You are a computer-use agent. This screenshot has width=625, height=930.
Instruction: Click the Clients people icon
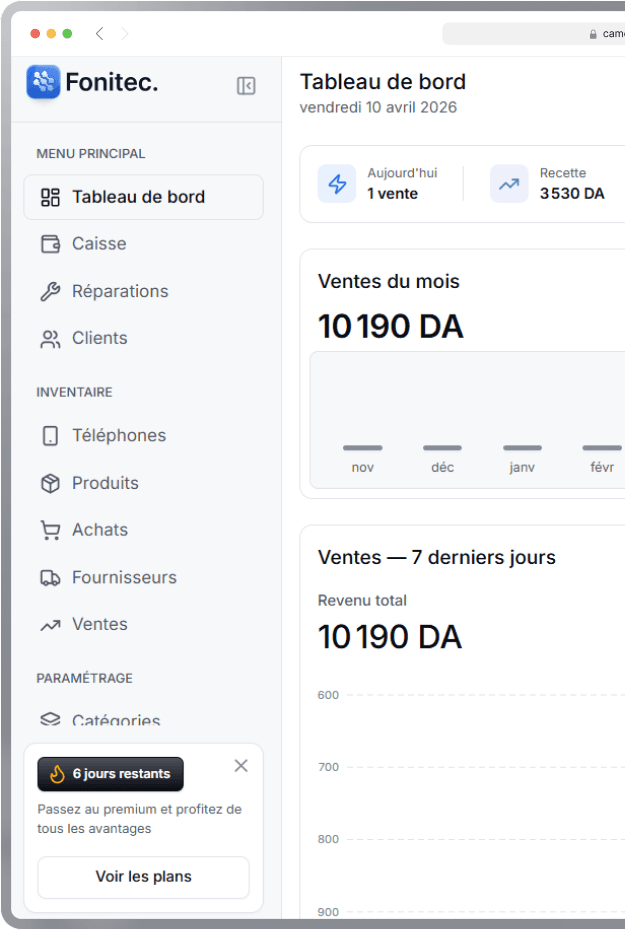(x=51, y=338)
